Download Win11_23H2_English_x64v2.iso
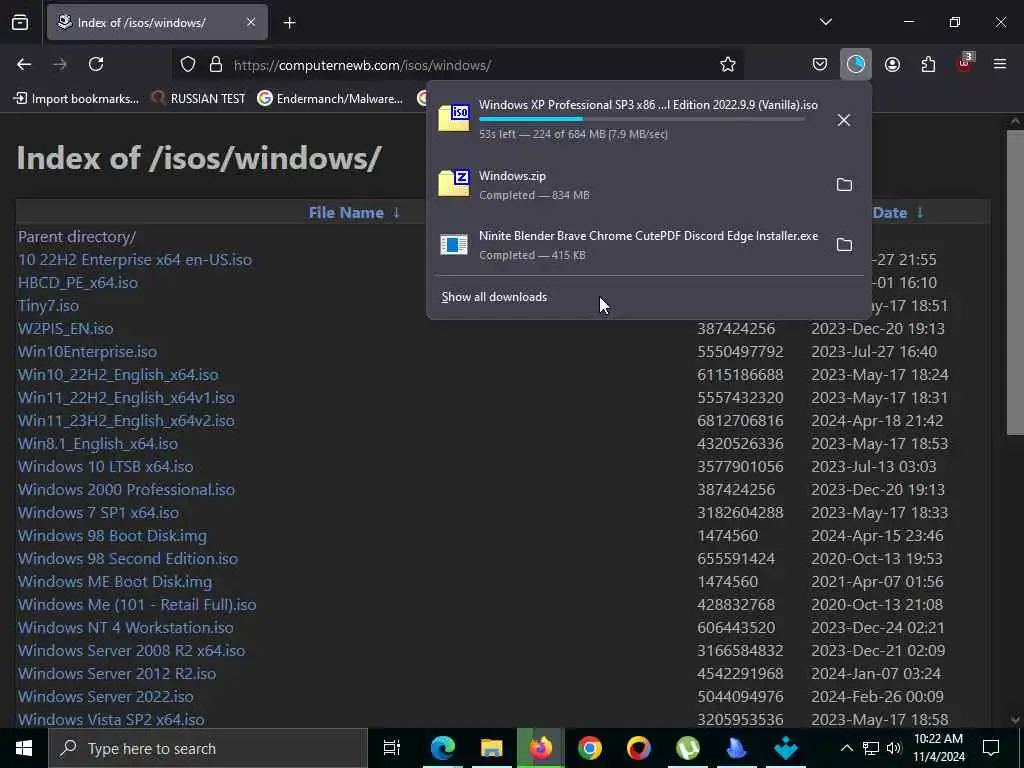The width and height of the screenshot is (1024, 768). pyautogui.click(x=125, y=421)
